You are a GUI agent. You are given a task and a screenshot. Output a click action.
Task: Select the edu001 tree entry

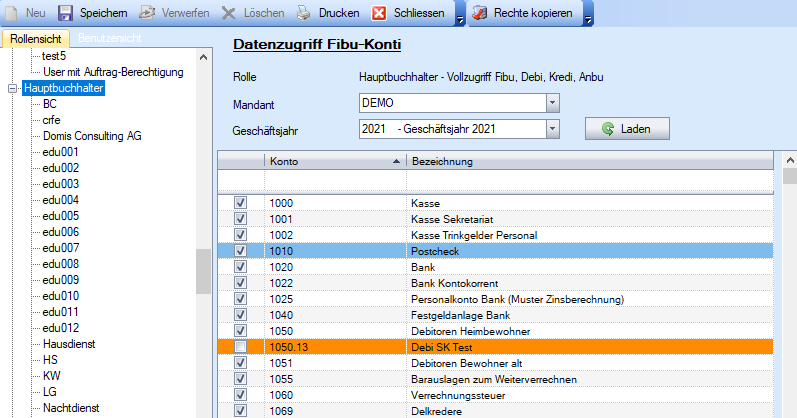[x=60, y=152]
